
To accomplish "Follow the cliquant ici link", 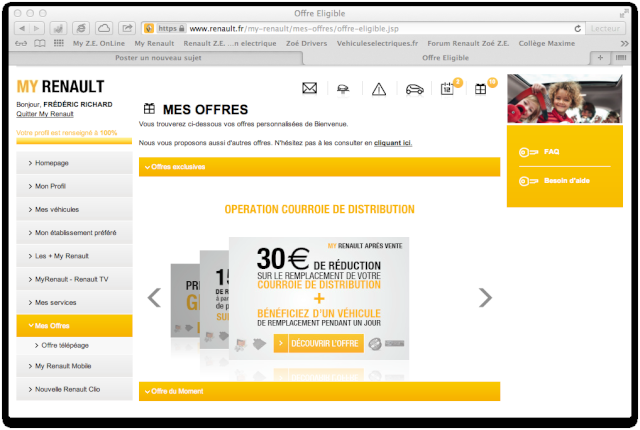I will pyautogui.click(x=393, y=143).
